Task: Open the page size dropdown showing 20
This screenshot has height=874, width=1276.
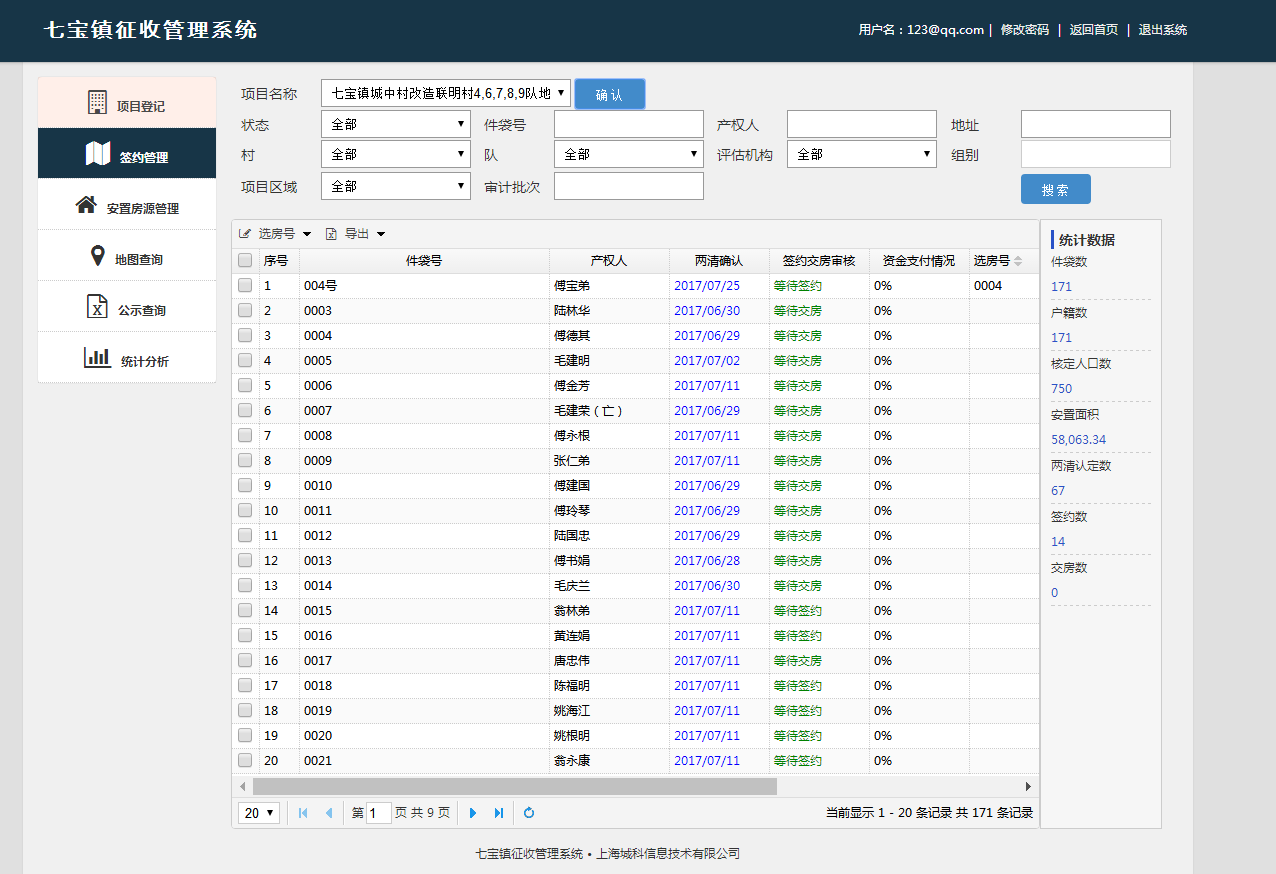Action: point(259,813)
